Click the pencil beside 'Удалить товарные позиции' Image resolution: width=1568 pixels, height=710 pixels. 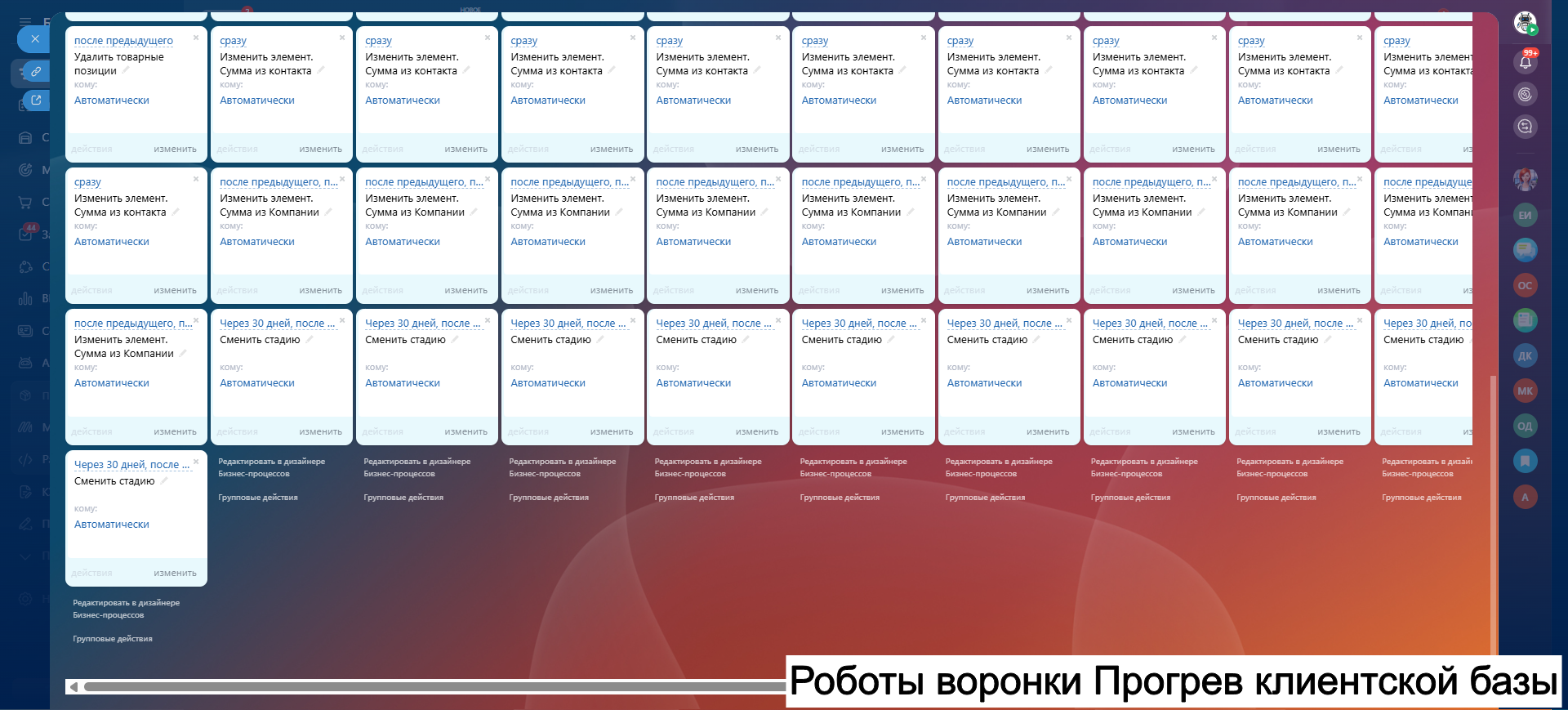(x=124, y=72)
